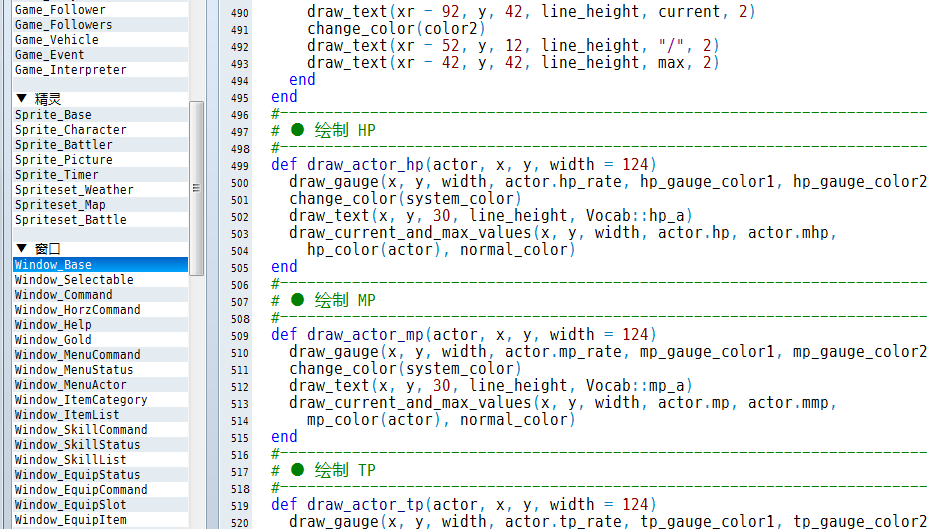This screenshot has width=927, height=529.
Task: Select Sprite_Base script
Action: [x=101, y=115]
